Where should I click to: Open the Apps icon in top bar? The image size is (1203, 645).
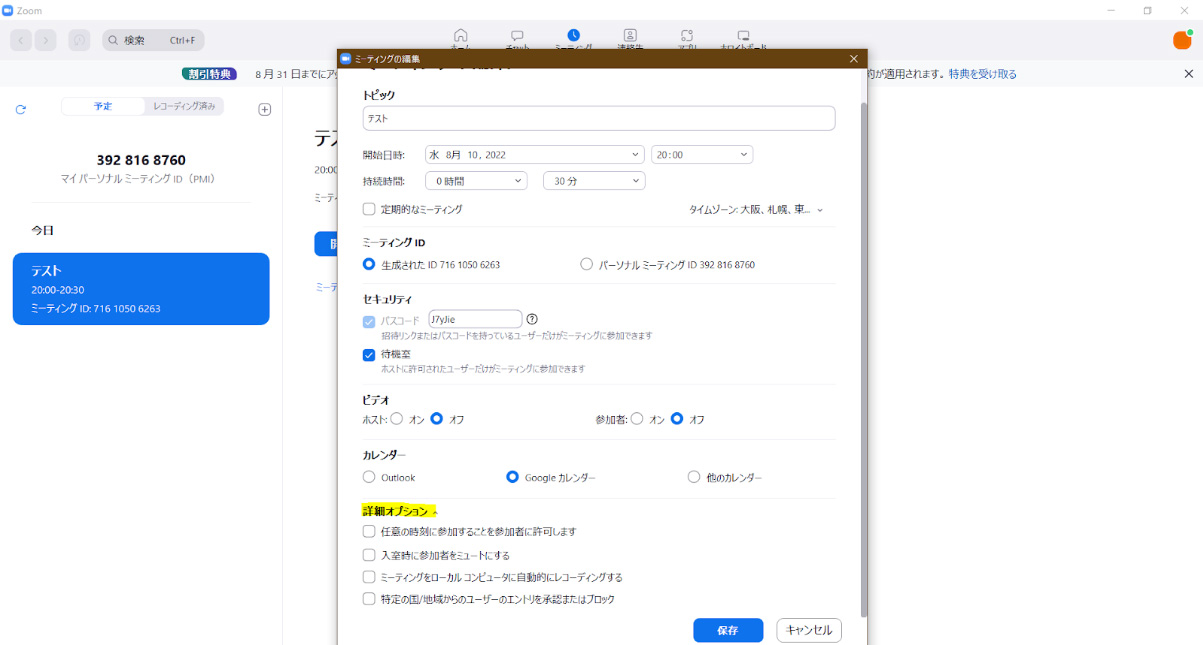[687, 36]
